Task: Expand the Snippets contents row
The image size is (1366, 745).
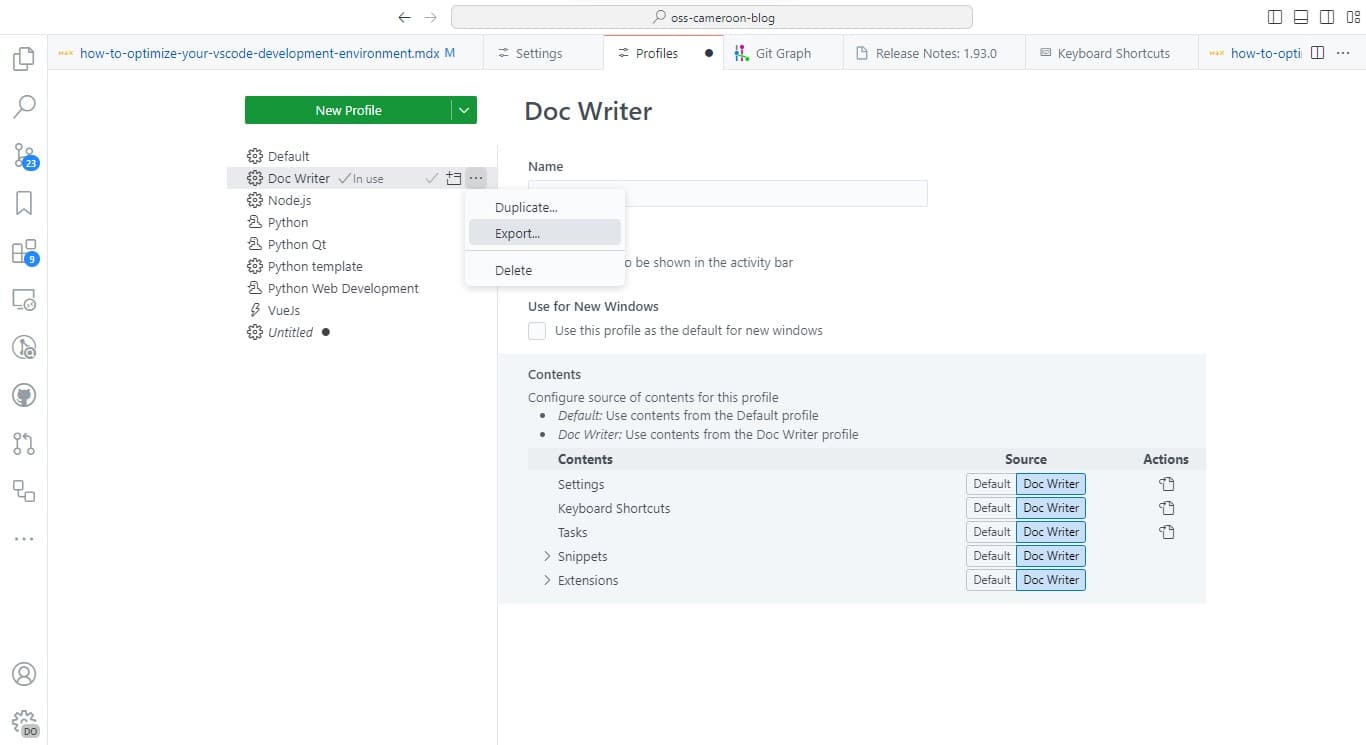Action: pyautogui.click(x=547, y=556)
